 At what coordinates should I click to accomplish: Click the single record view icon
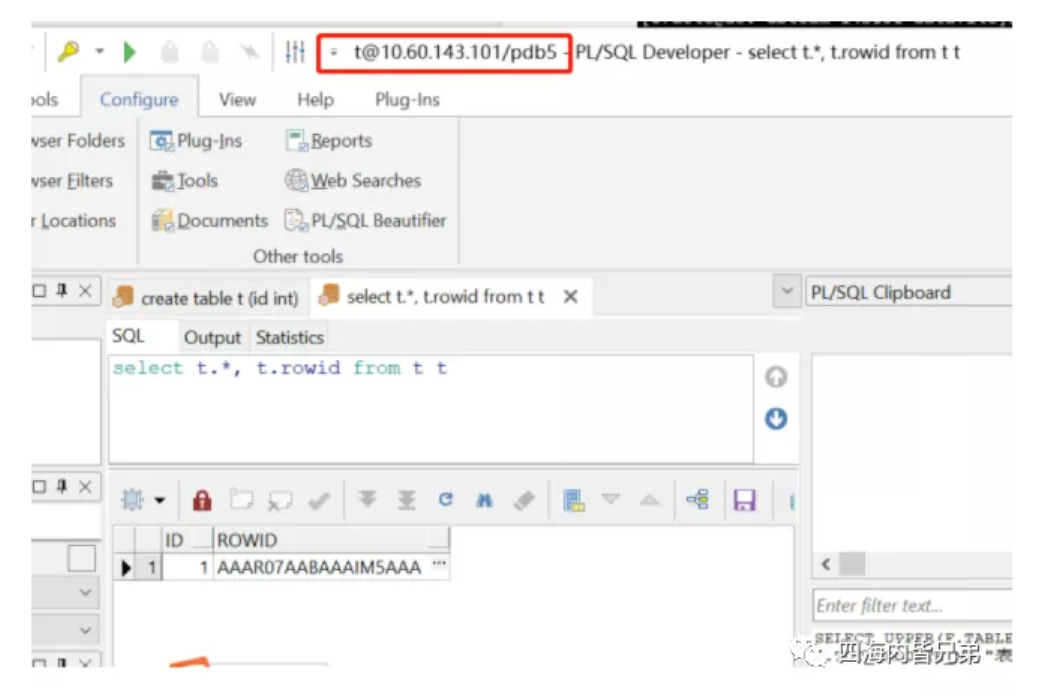click(573, 500)
